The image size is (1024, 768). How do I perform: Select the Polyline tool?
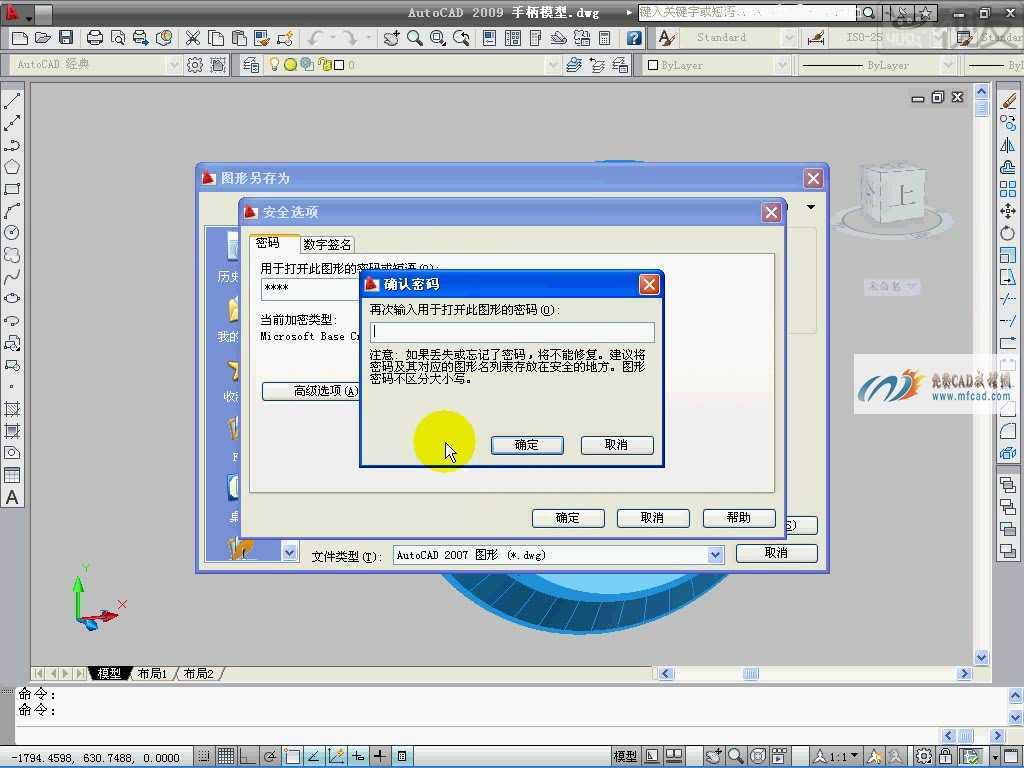[12, 145]
